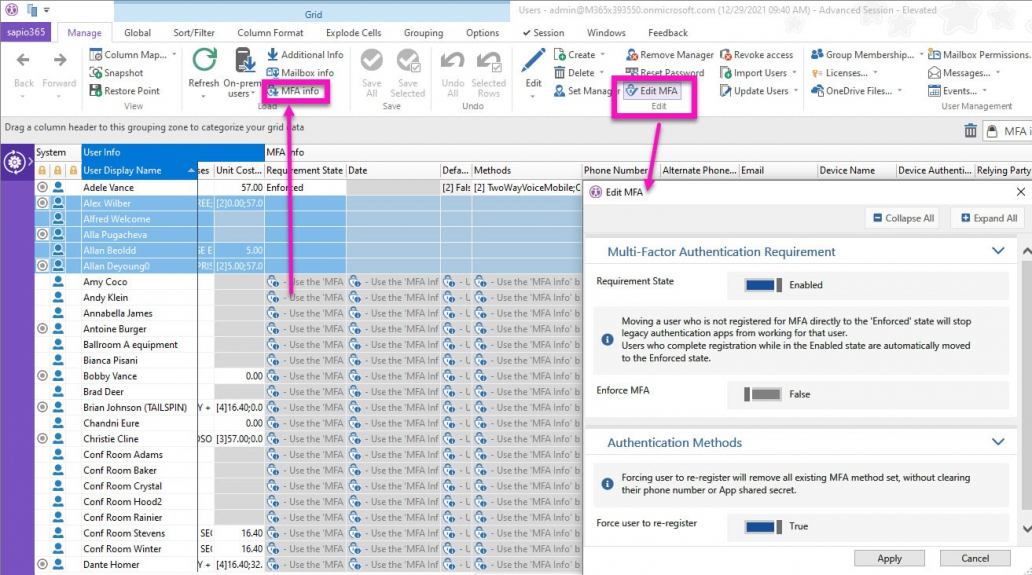Undo Selected Rows

point(488,73)
